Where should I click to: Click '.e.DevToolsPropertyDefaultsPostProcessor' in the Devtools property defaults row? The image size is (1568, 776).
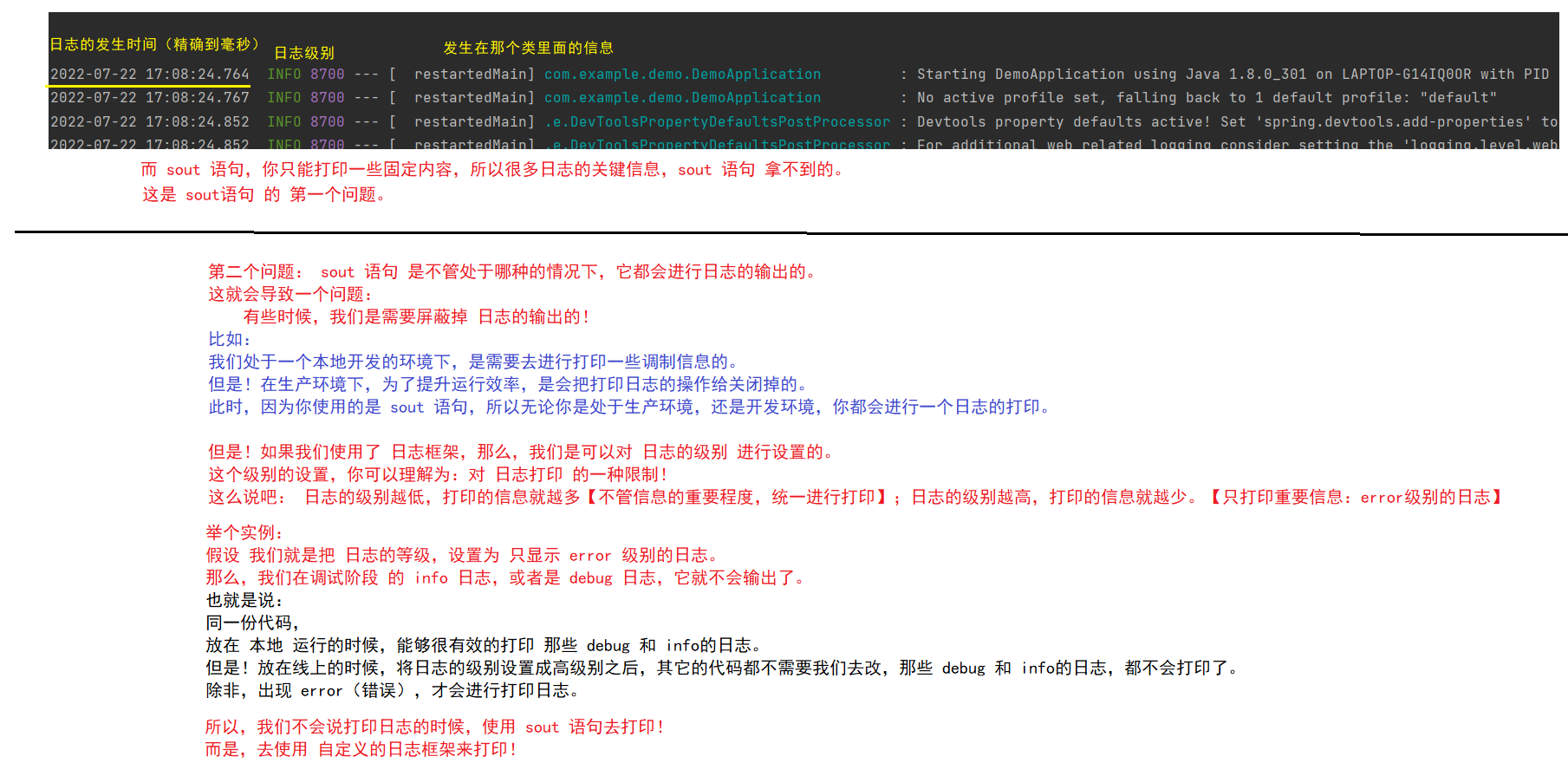pos(717,122)
